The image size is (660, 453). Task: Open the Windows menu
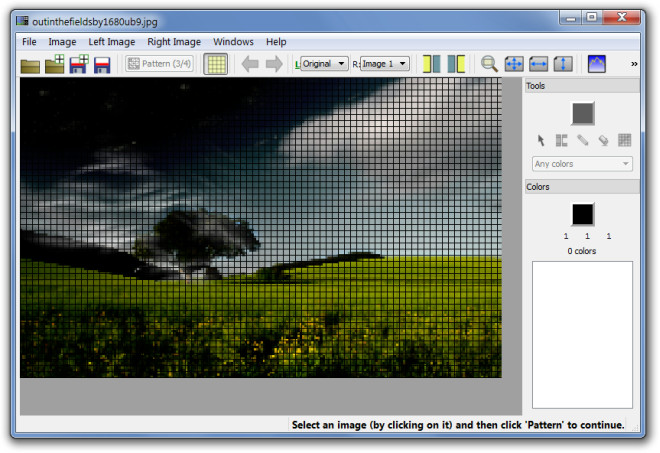(x=233, y=42)
